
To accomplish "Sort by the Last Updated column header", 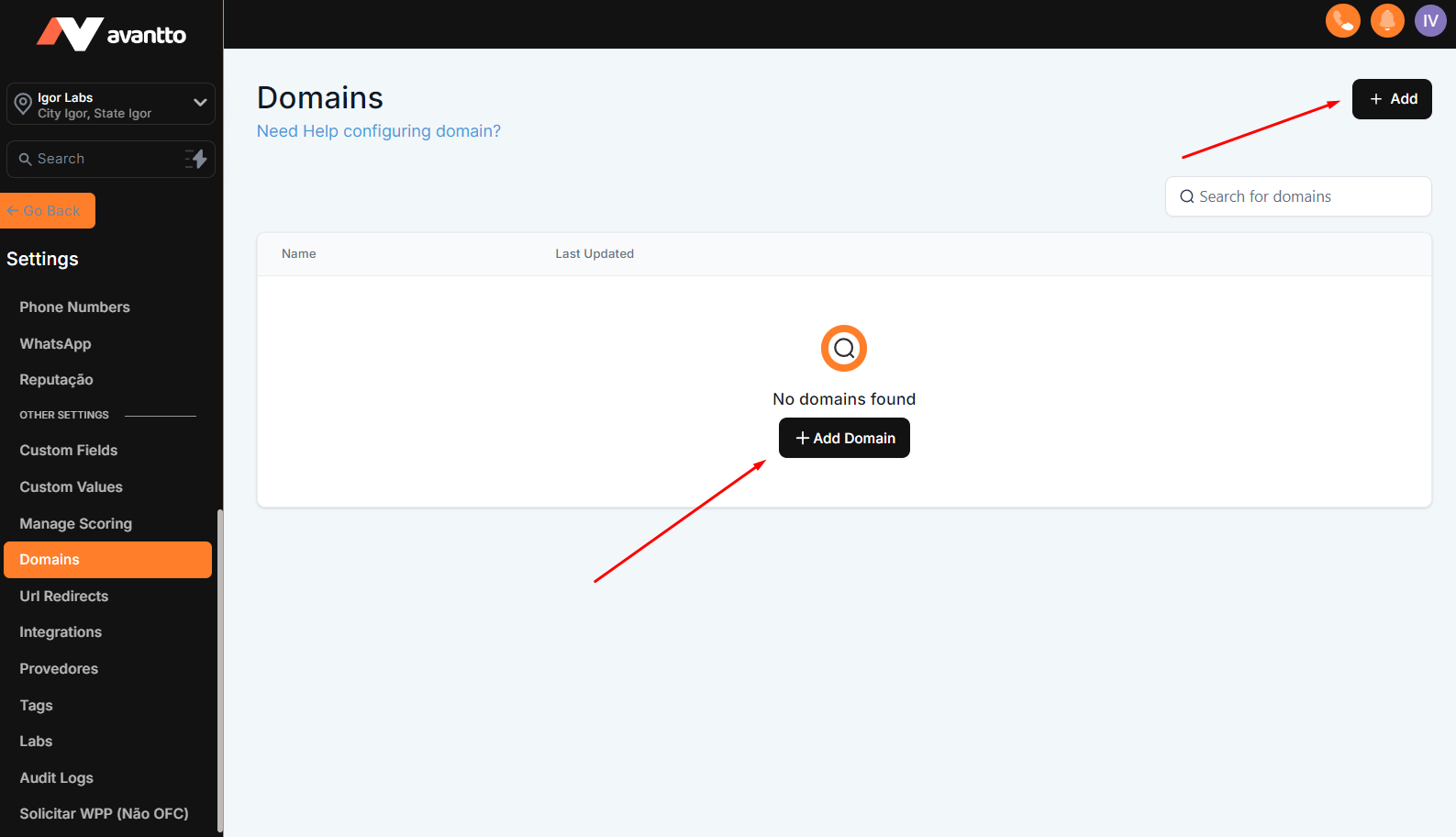I will pyautogui.click(x=594, y=254).
